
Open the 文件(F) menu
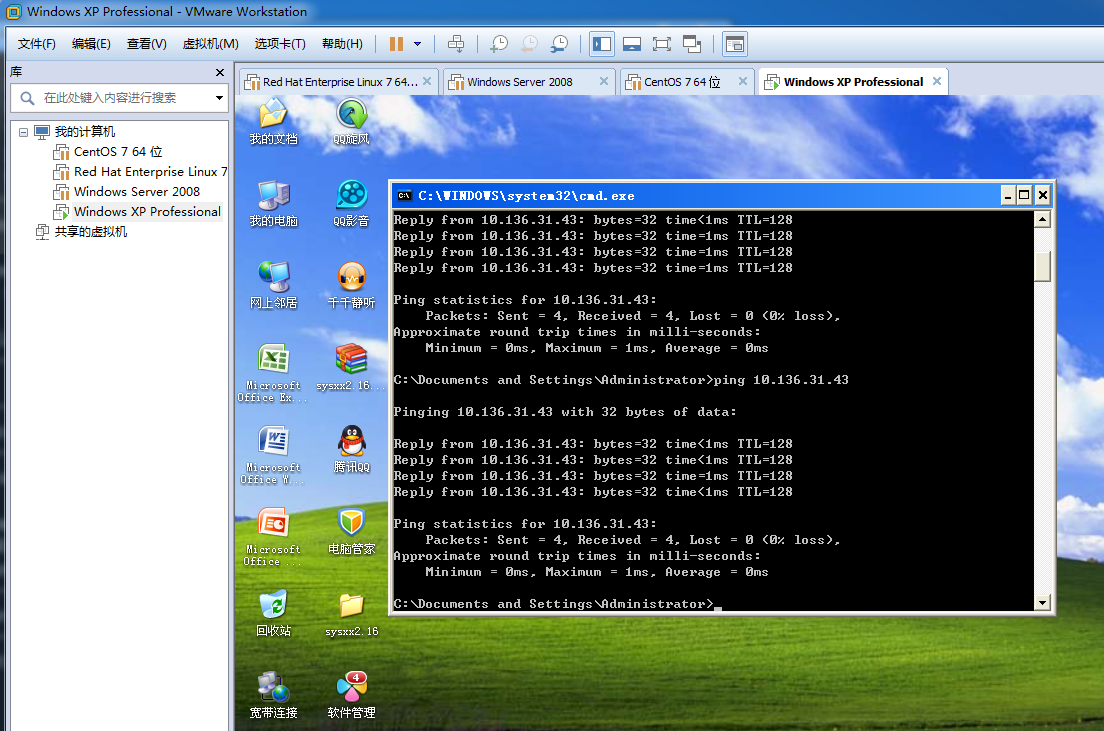pos(37,44)
